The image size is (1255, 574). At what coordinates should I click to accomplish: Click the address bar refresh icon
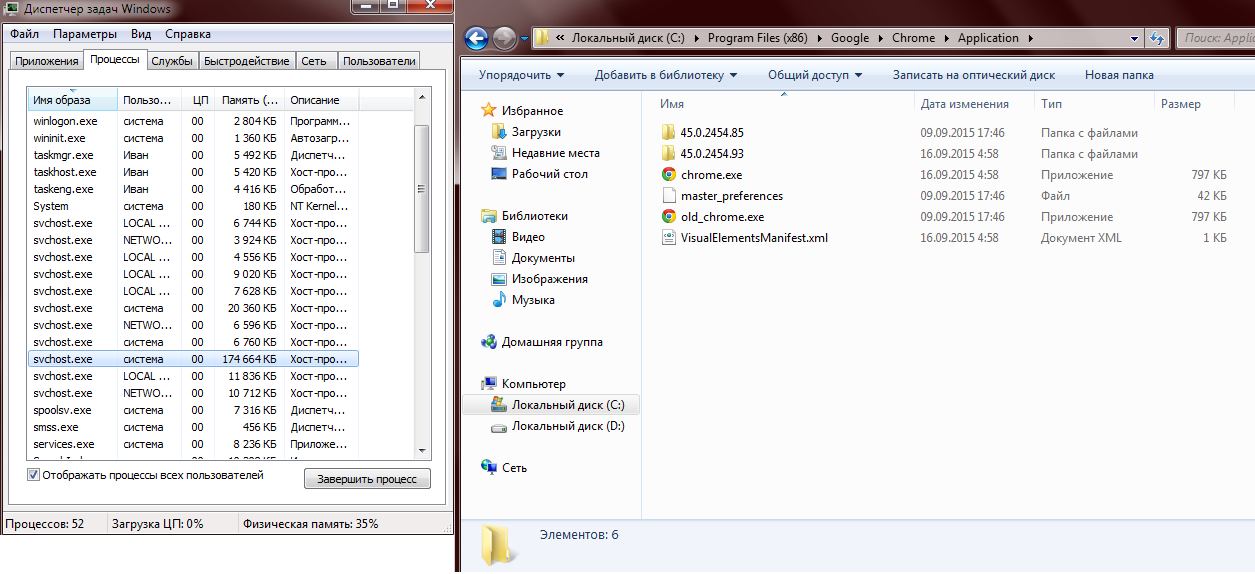pyautogui.click(x=1158, y=38)
